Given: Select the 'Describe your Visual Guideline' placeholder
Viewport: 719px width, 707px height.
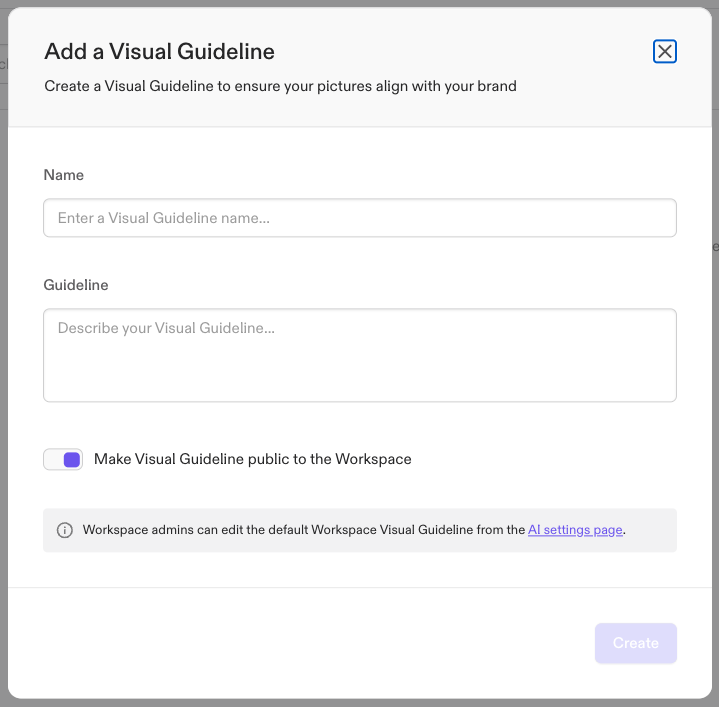Looking at the screenshot, I should 166,328.
